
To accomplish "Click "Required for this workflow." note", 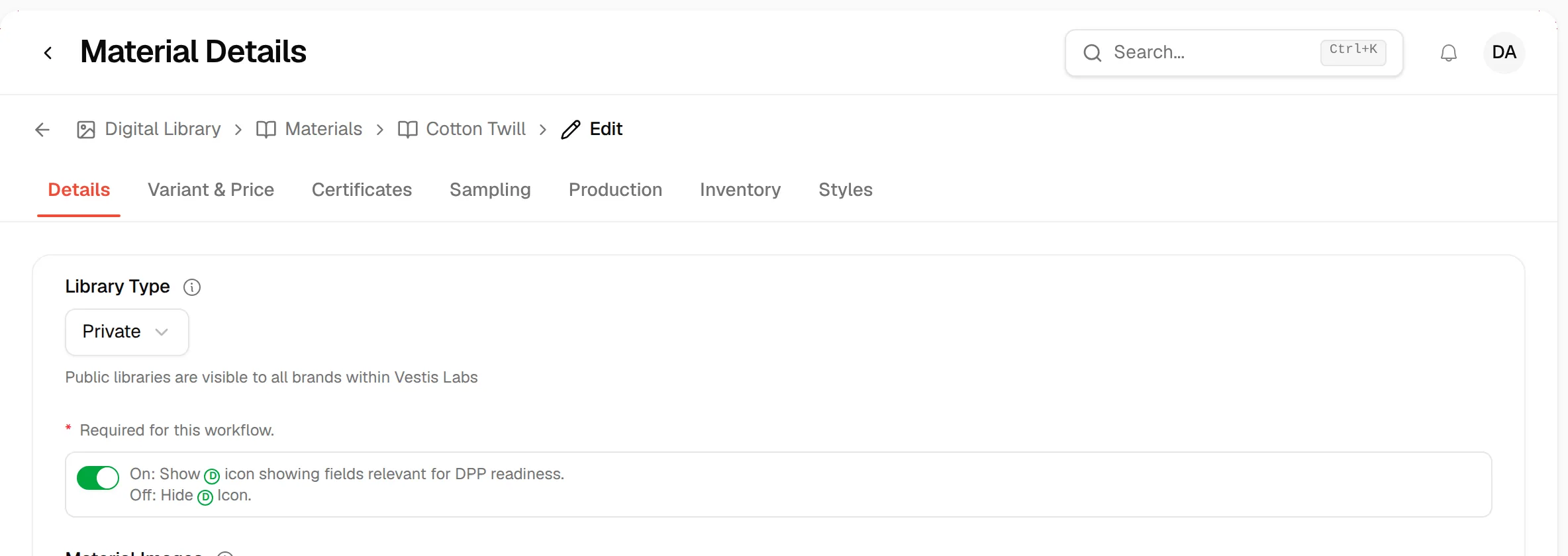I will pos(177,430).
